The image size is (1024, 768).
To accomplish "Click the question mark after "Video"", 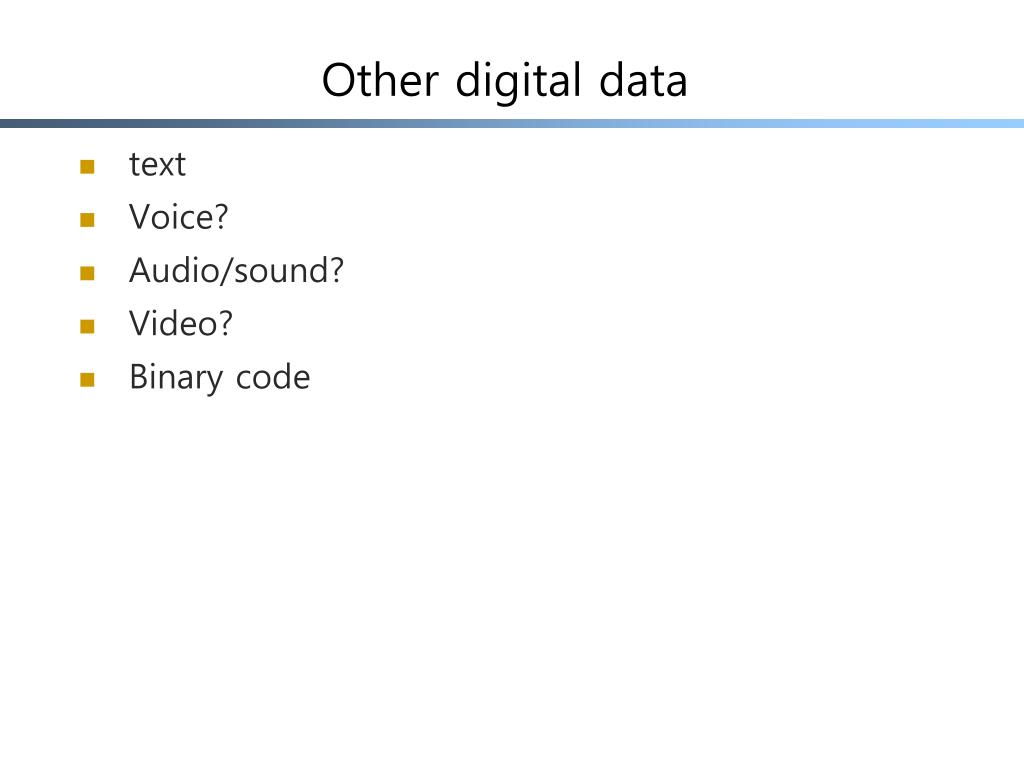I will tap(225, 323).
